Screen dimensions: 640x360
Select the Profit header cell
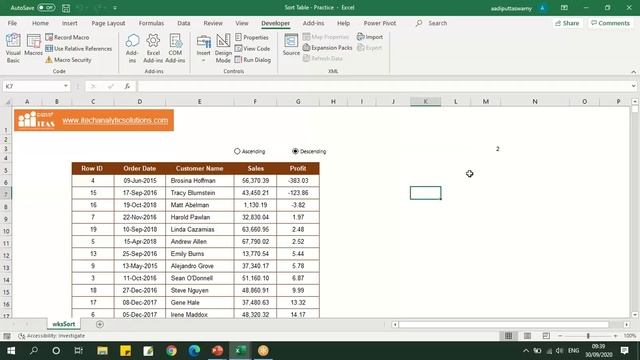(x=298, y=169)
